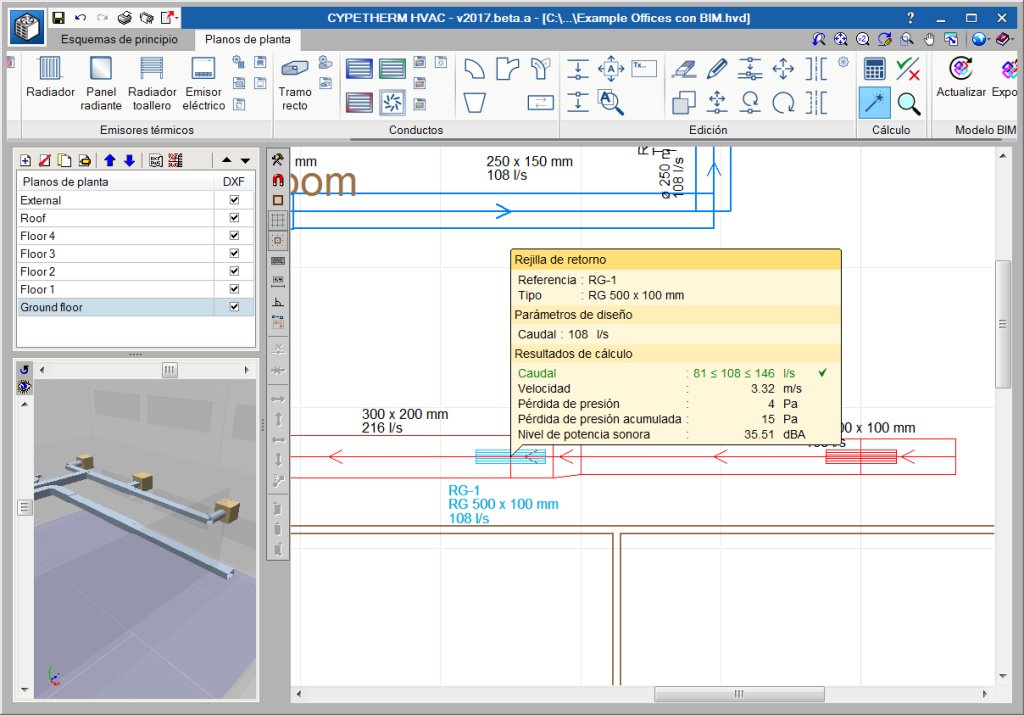Select the Planos de planta tab
This screenshot has width=1024, height=715.
click(x=248, y=39)
